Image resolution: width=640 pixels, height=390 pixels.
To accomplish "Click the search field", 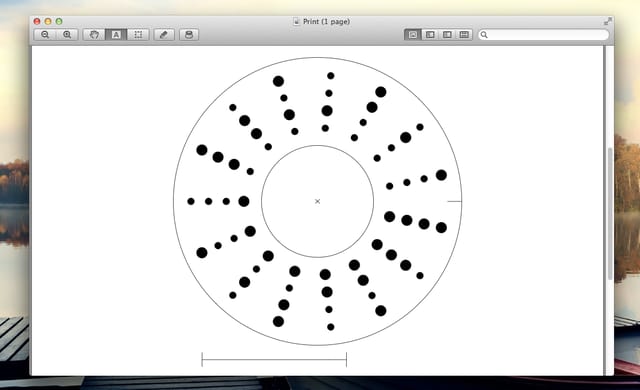I will click(543, 35).
